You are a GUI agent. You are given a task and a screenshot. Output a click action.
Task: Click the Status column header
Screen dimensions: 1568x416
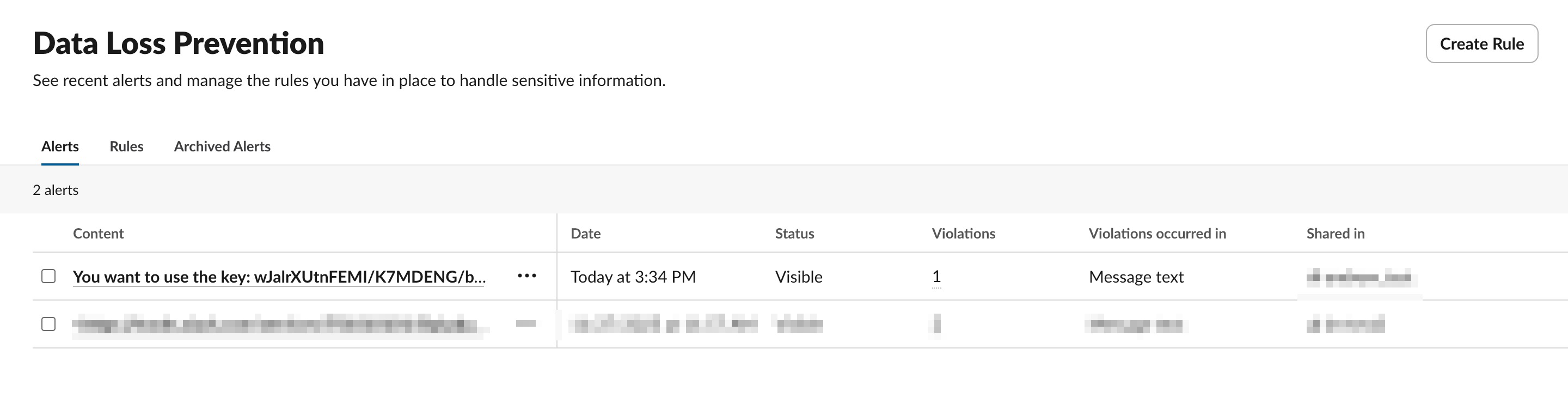(x=794, y=233)
